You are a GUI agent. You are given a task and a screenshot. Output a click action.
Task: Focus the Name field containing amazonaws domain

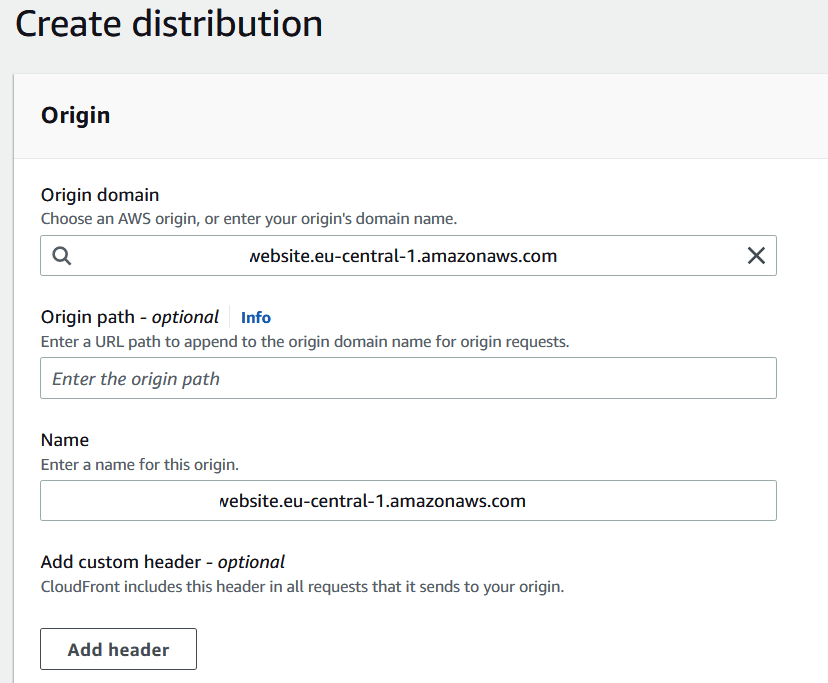point(400,500)
